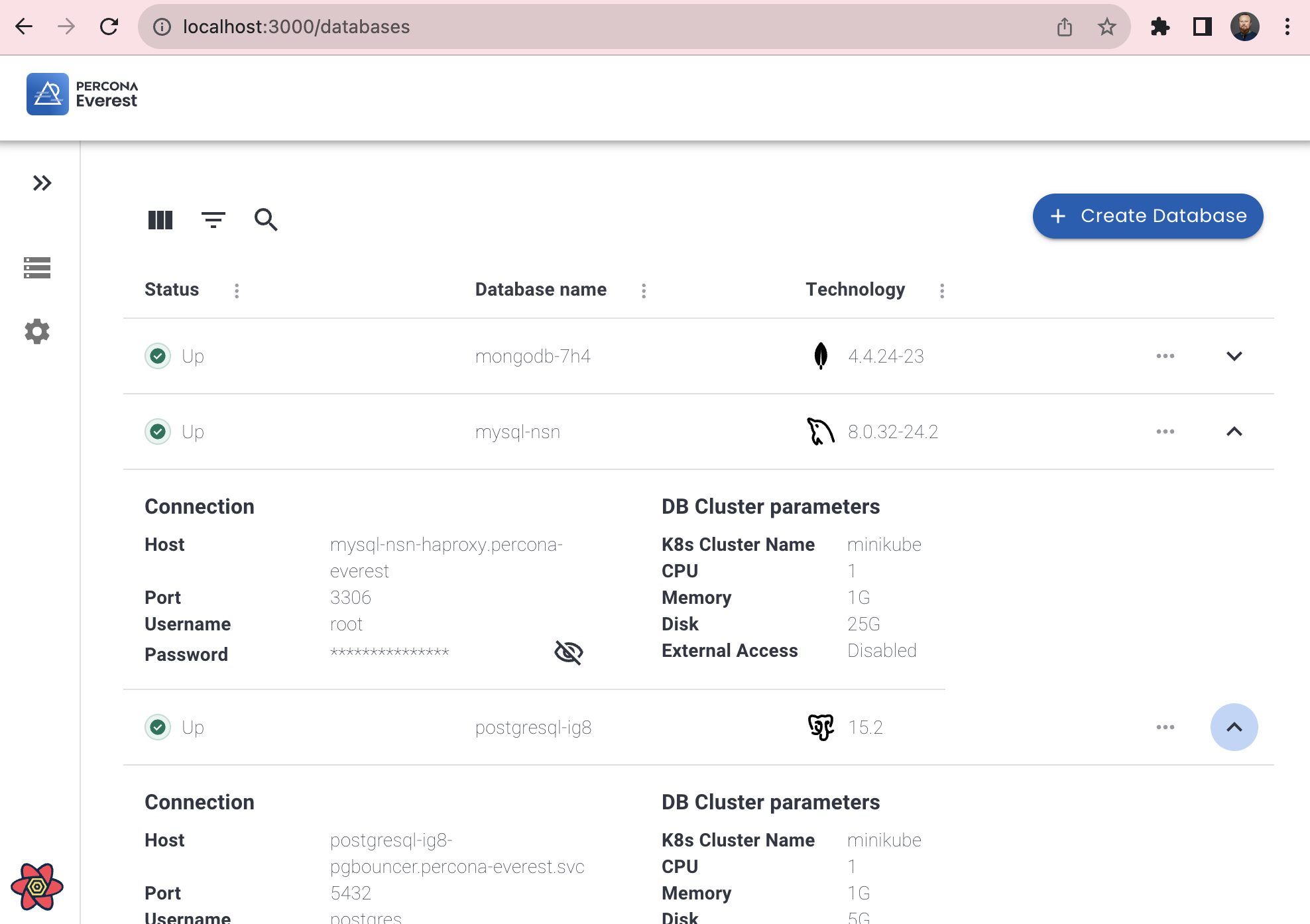1310x924 pixels.
Task: Collapse the postgresql-ig8 database details
Action: pyautogui.click(x=1233, y=726)
